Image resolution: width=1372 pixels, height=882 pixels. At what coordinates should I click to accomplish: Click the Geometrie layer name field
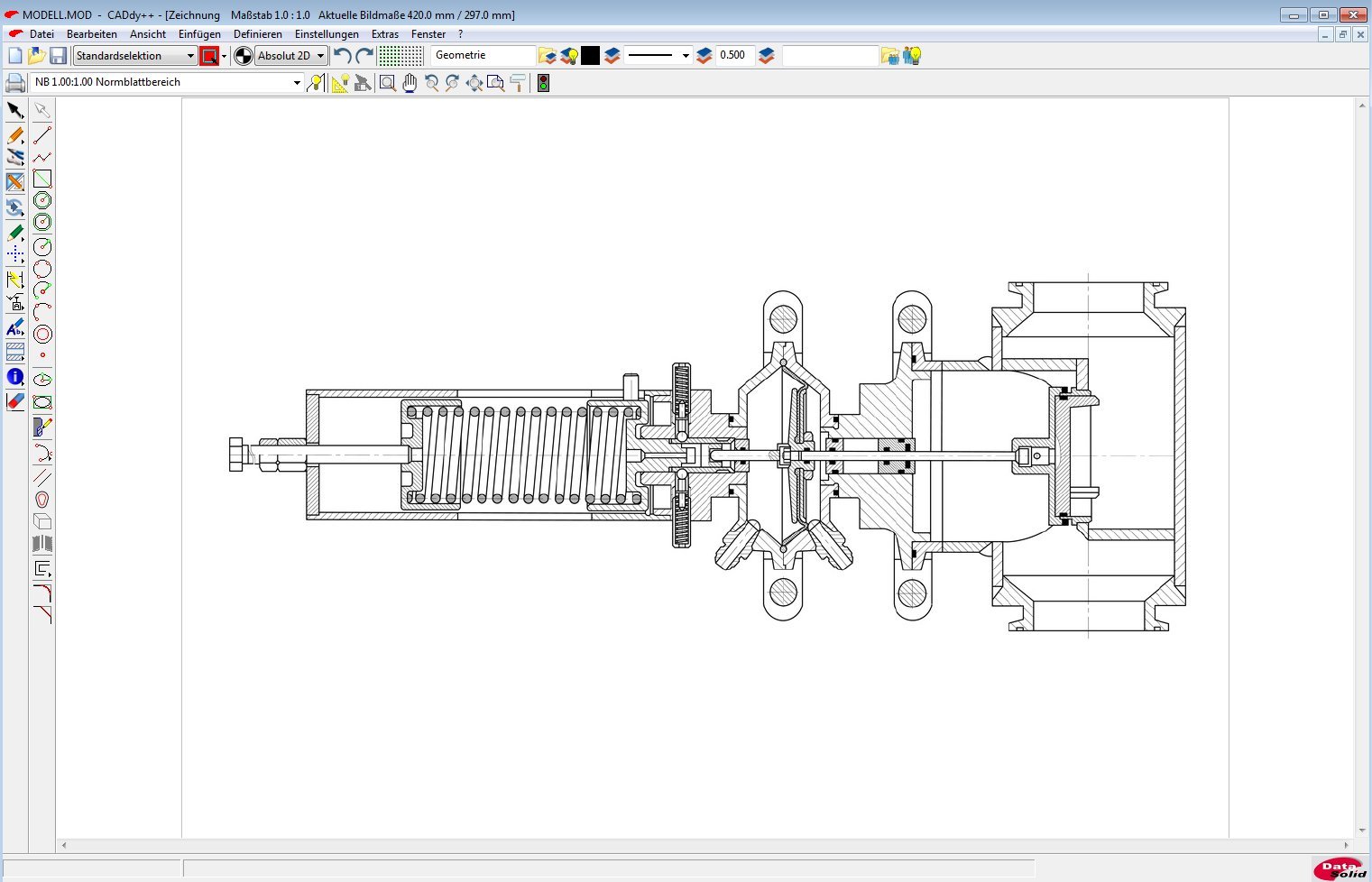[483, 55]
